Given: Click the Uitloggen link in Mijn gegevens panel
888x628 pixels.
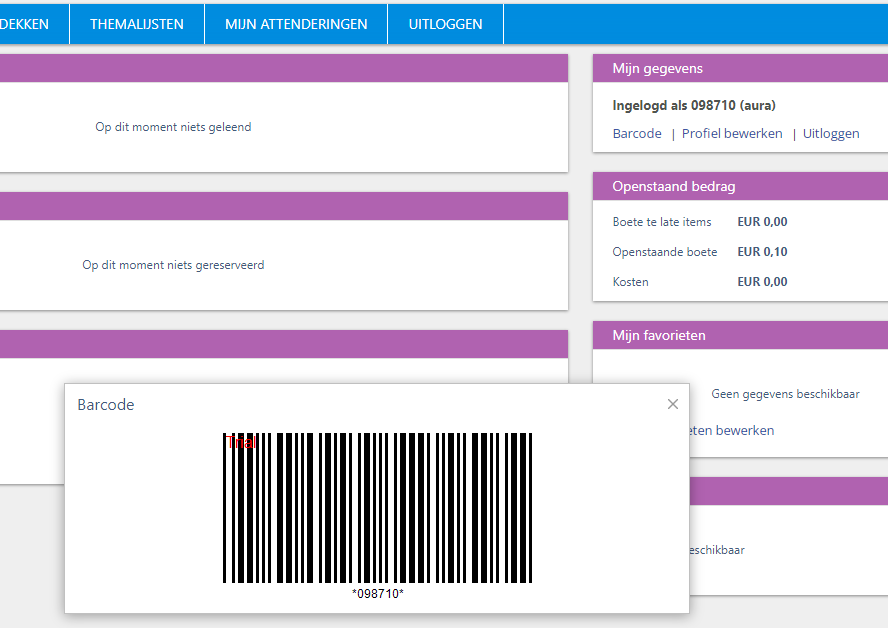Looking at the screenshot, I should tap(831, 133).
